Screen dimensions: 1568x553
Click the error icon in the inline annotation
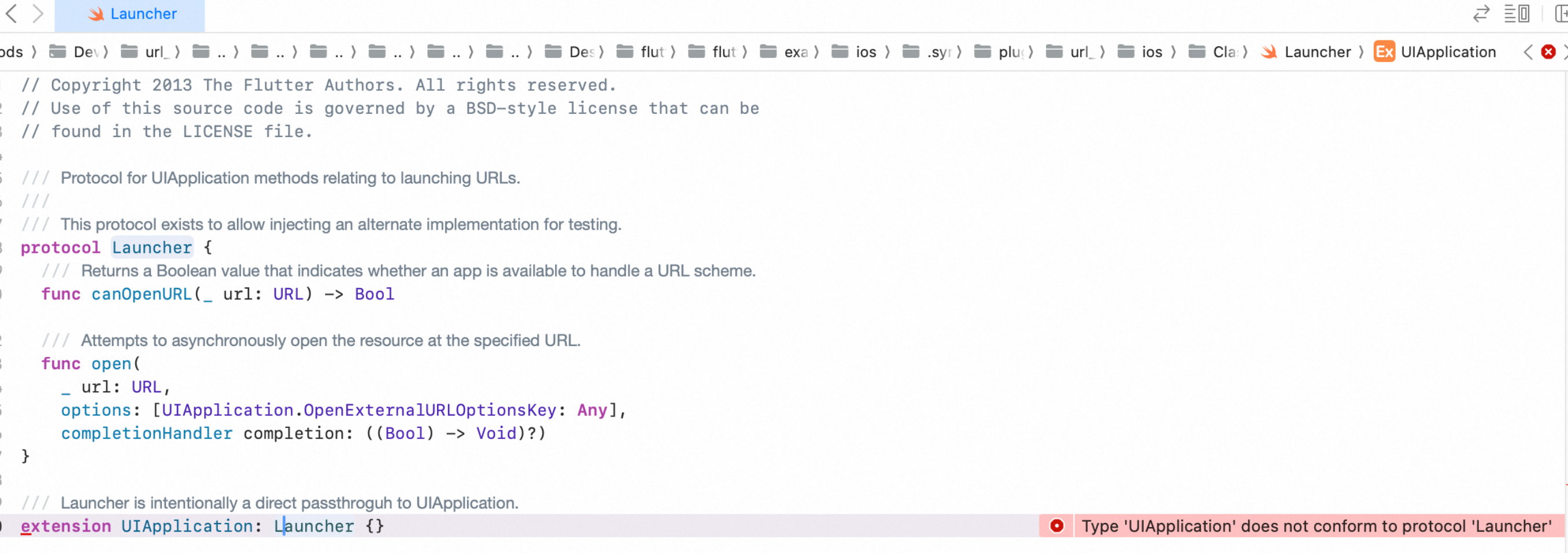(x=1057, y=526)
